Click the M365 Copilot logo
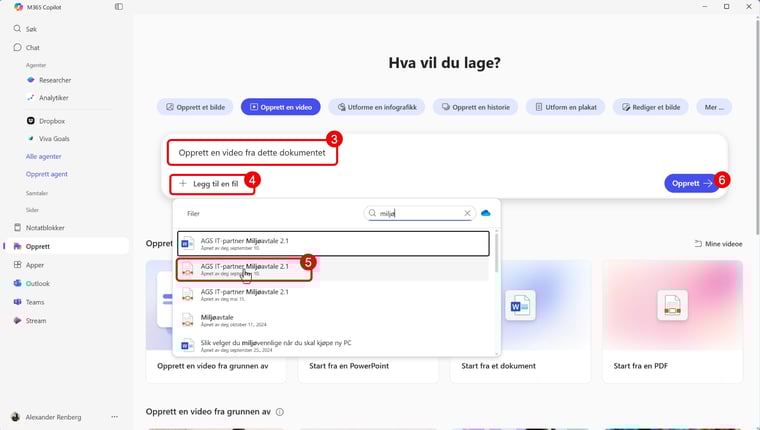760x430 pixels. 18,7
